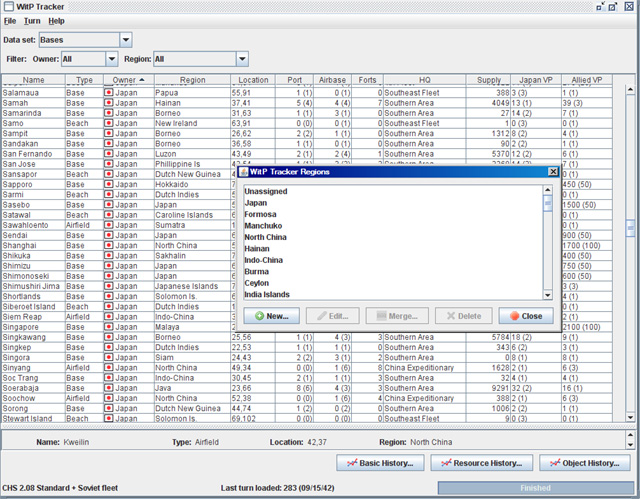The width and height of the screenshot is (640, 499).
Task: Sort by Forts column header
Action: pos(367,80)
